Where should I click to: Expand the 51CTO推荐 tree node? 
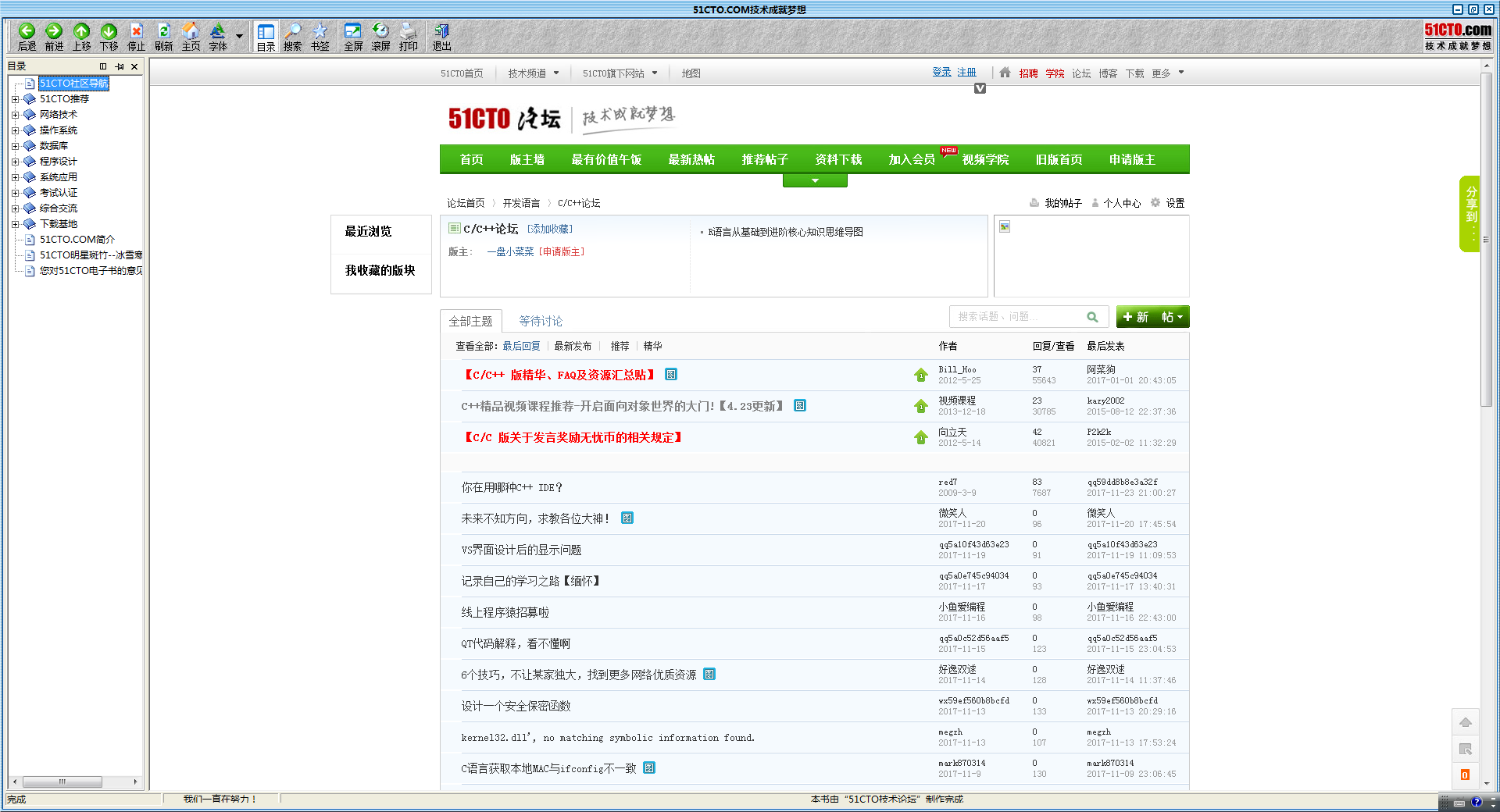coord(15,99)
